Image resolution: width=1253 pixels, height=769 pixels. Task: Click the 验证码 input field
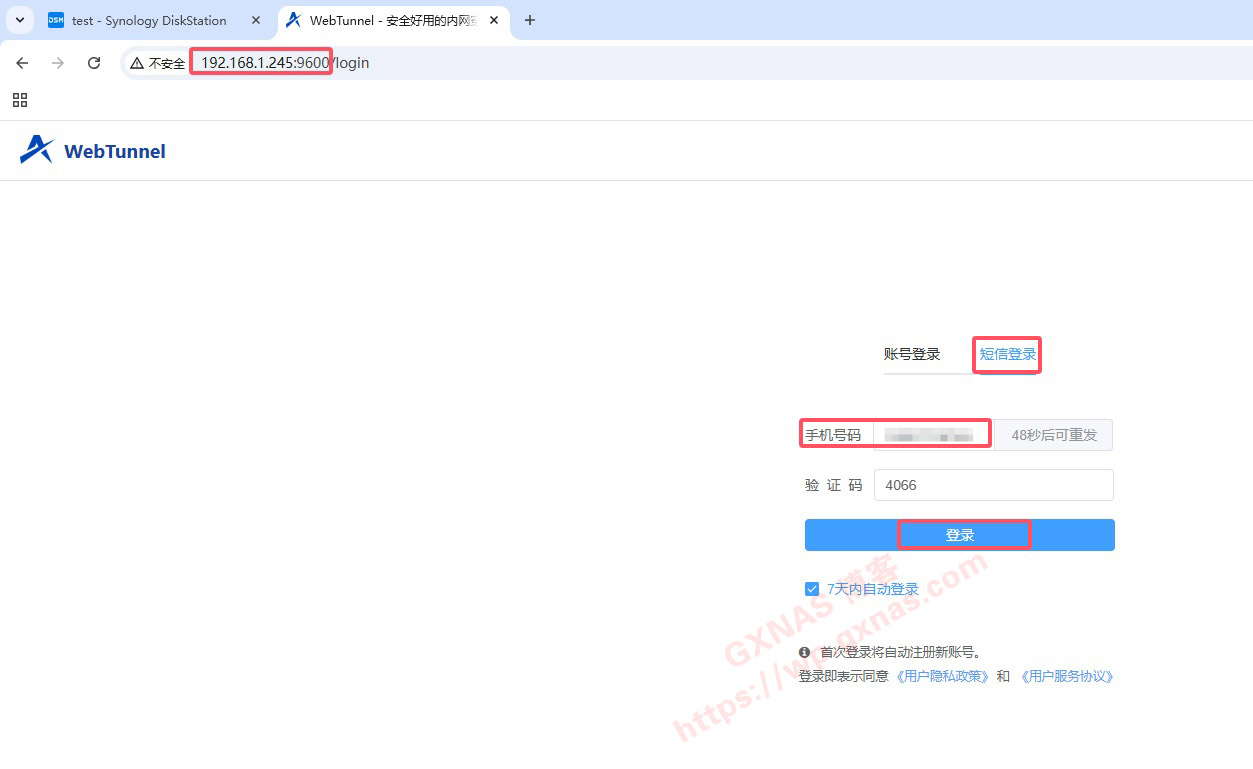coord(993,485)
